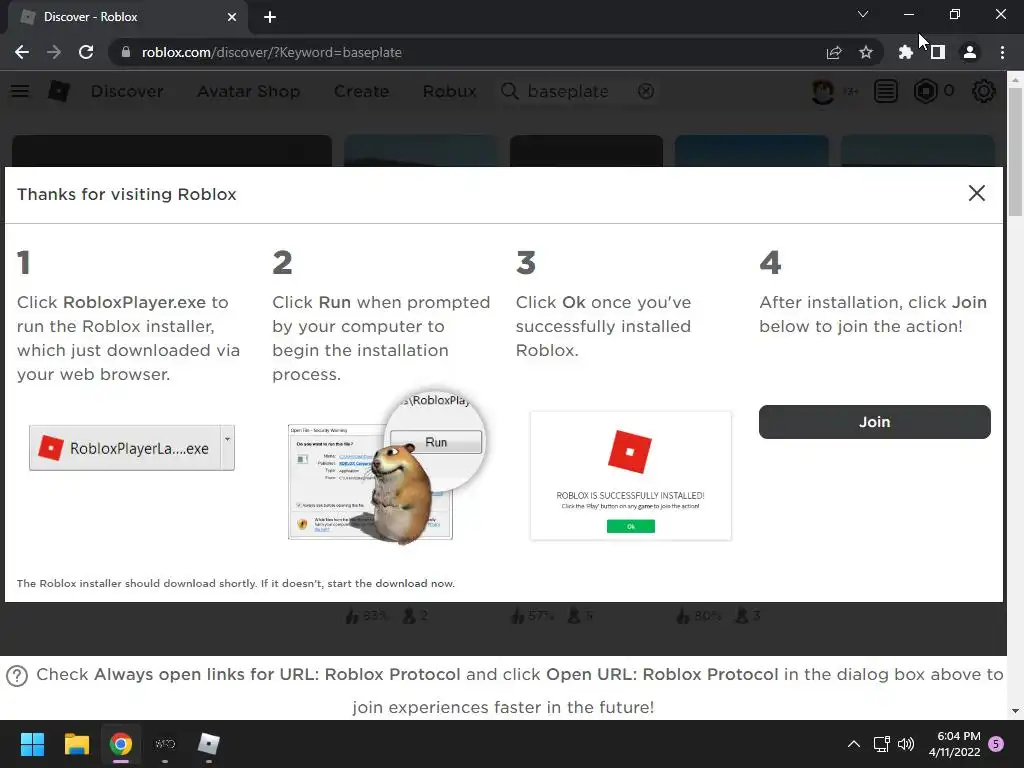Viewport: 1024px width, 768px height.
Task: Close the Thanks for visiting Roblox dialog
Action: coord(976,193)
